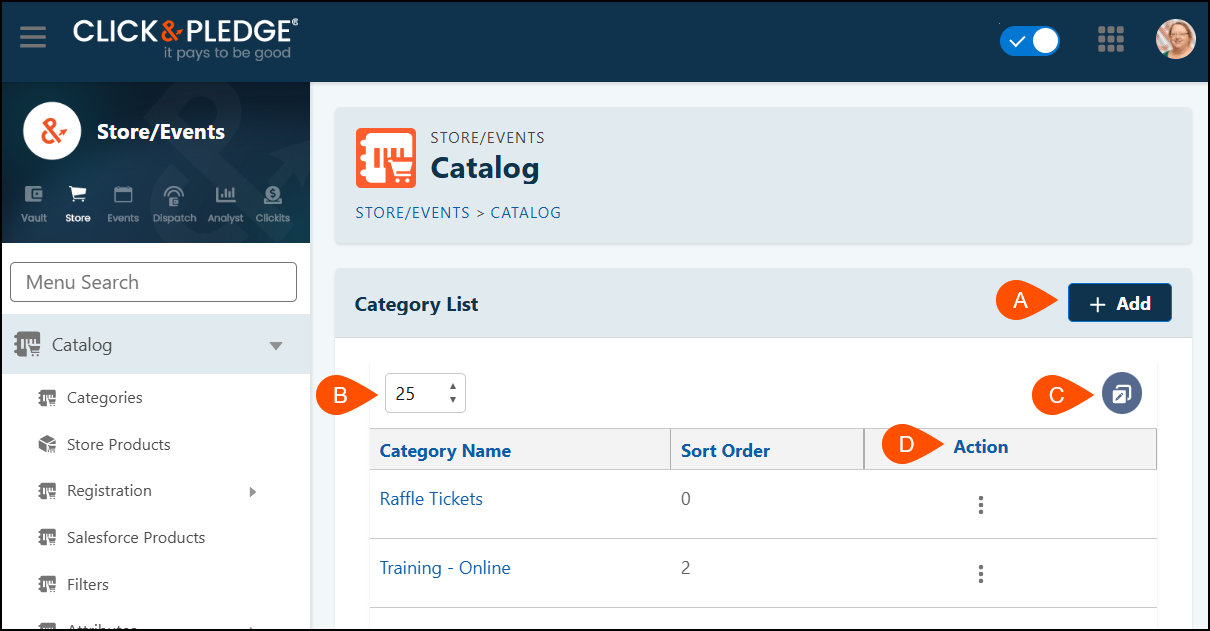Select the Events calendar icon
This screenshot has height=631, width=1210.
[122, 203]
